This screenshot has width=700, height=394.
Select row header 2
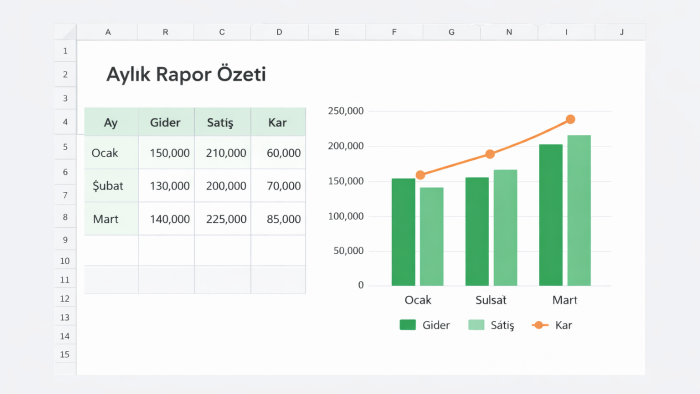point(65,74)
